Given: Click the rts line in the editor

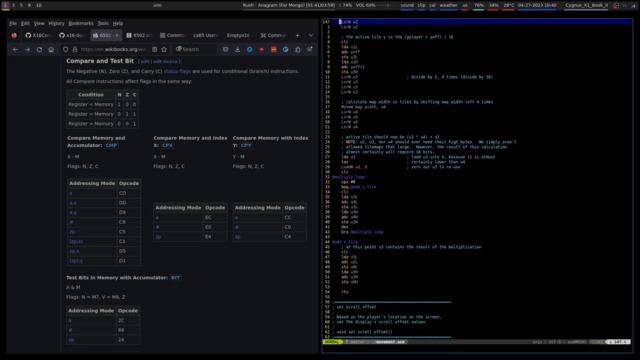Looking at the screenshot, I should (345, 292).
